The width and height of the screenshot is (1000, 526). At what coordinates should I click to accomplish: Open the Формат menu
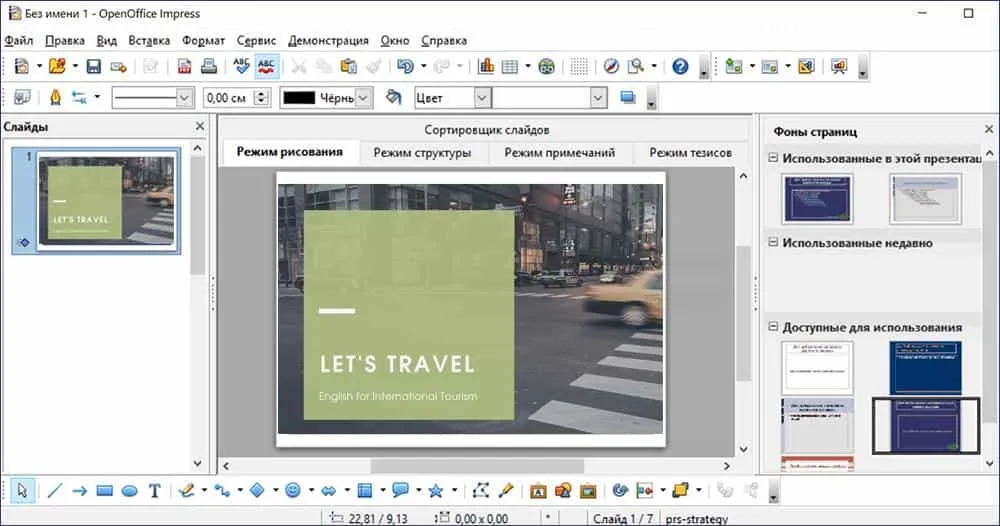[x=203, y=40]
